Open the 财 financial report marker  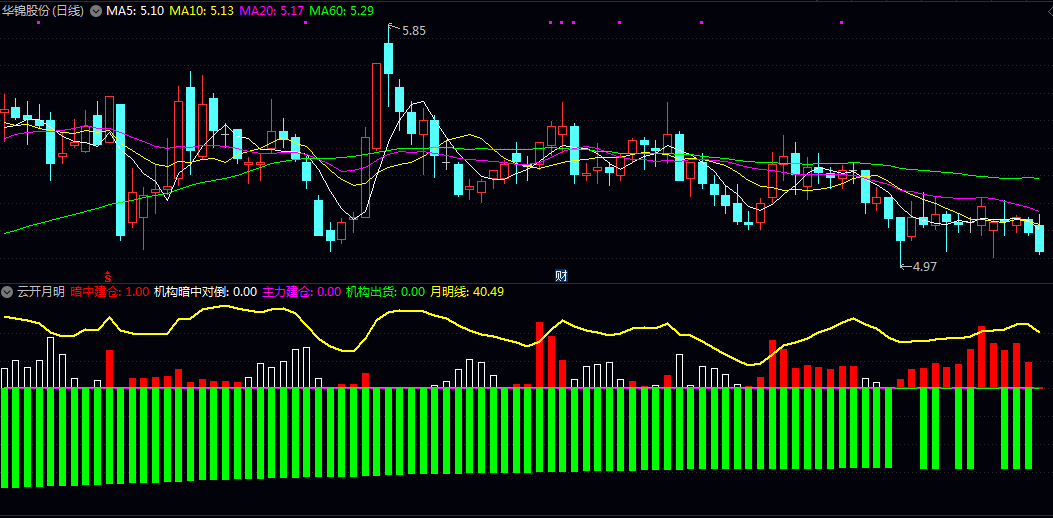point(561,275)
